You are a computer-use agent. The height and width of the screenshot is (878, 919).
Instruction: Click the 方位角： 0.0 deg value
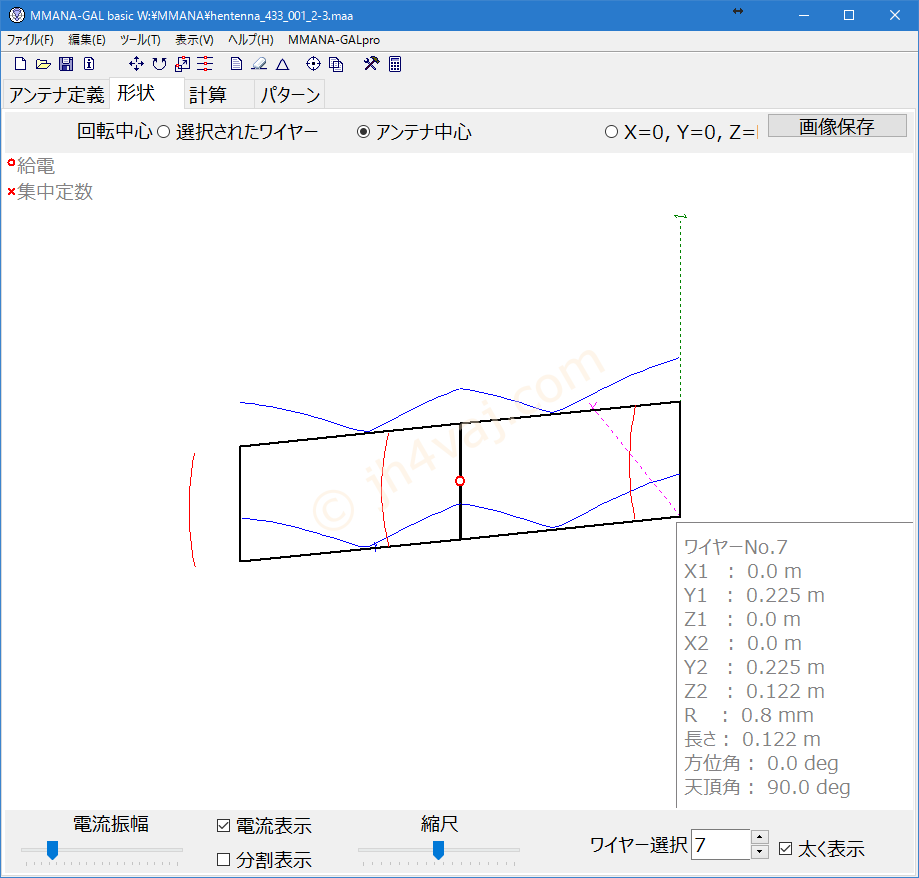(761, 763)
